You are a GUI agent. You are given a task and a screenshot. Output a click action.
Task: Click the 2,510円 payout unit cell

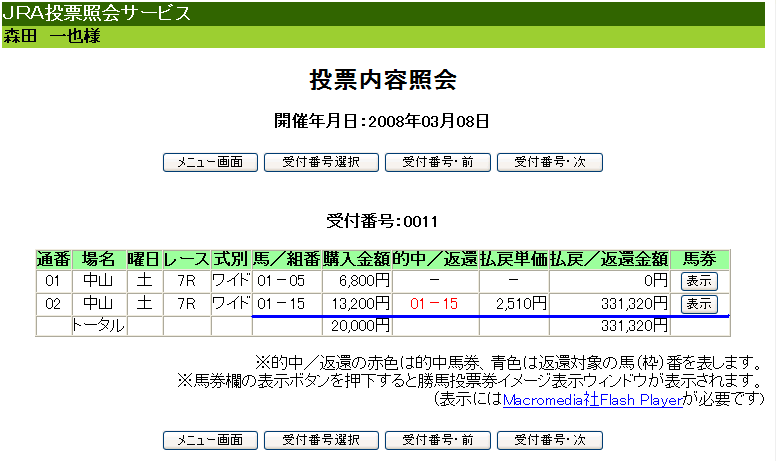tap(514, 304)
